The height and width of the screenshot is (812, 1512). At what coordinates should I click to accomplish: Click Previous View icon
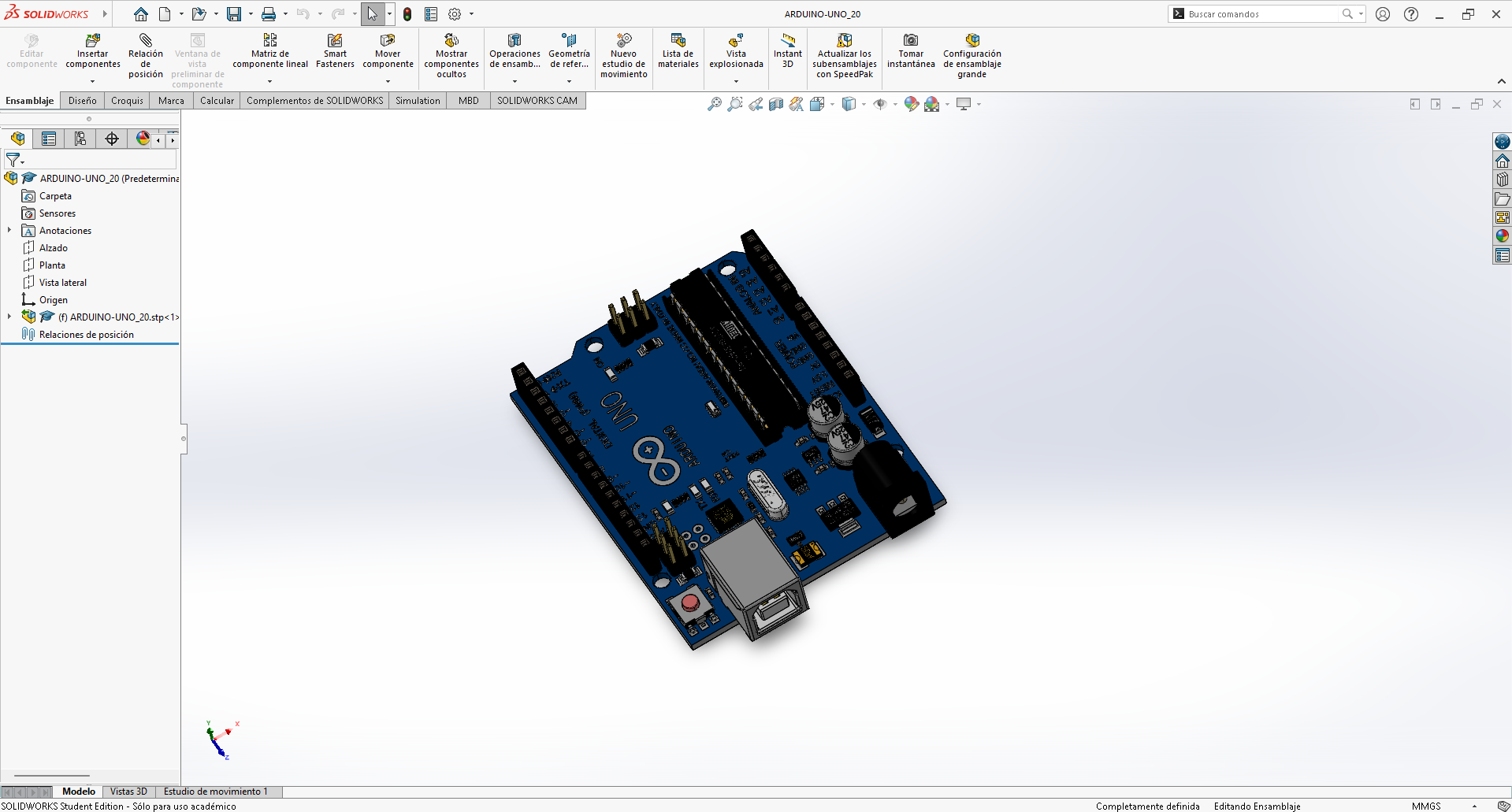pyautogui.click(x=756, y=104)
